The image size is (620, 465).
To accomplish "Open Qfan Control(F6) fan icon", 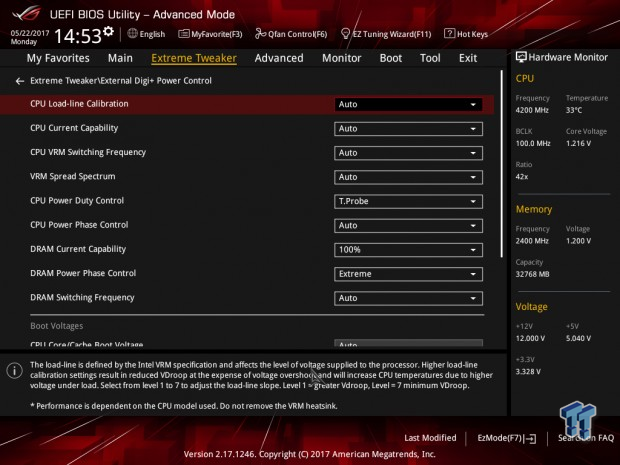I will (x=260, y=34).
